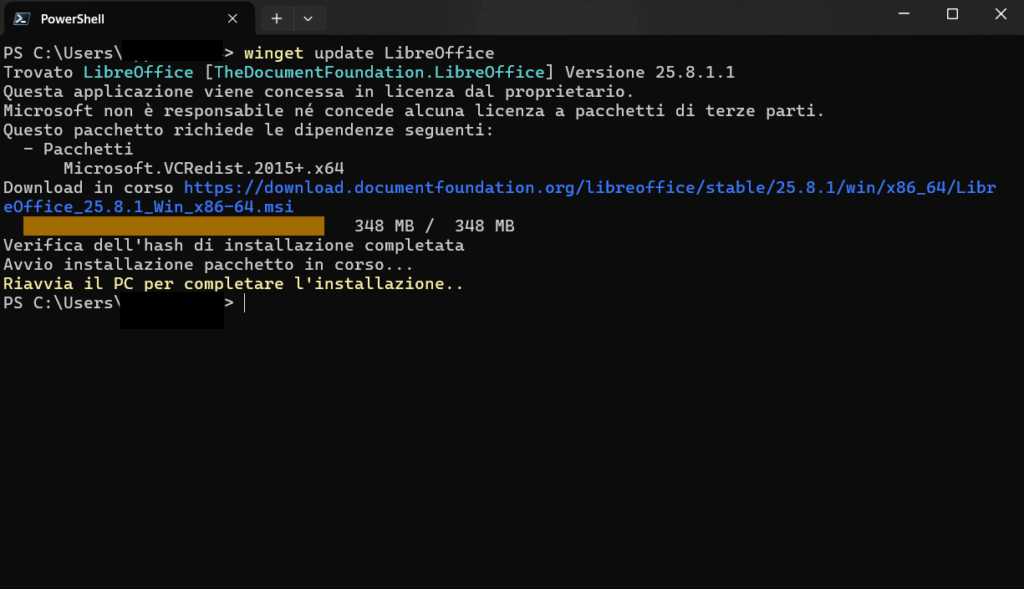Click the '- Pacchetti' line
This screenshot has height=589, width=1024.
pyautogui.click(x=78, y=149)
